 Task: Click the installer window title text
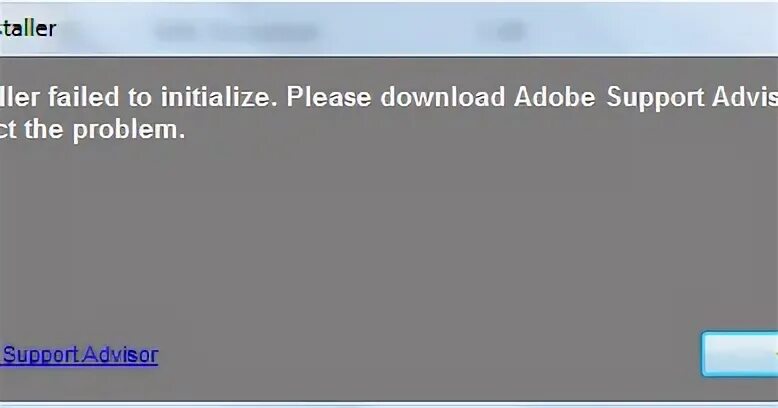pyautogui.click(x=28, y=28)
